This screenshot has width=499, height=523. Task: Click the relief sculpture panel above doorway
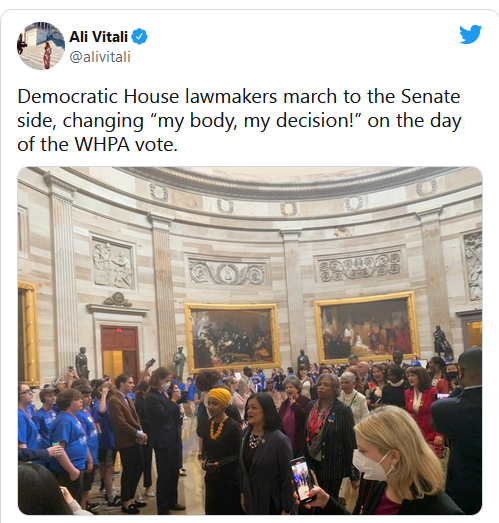(113, 263)
